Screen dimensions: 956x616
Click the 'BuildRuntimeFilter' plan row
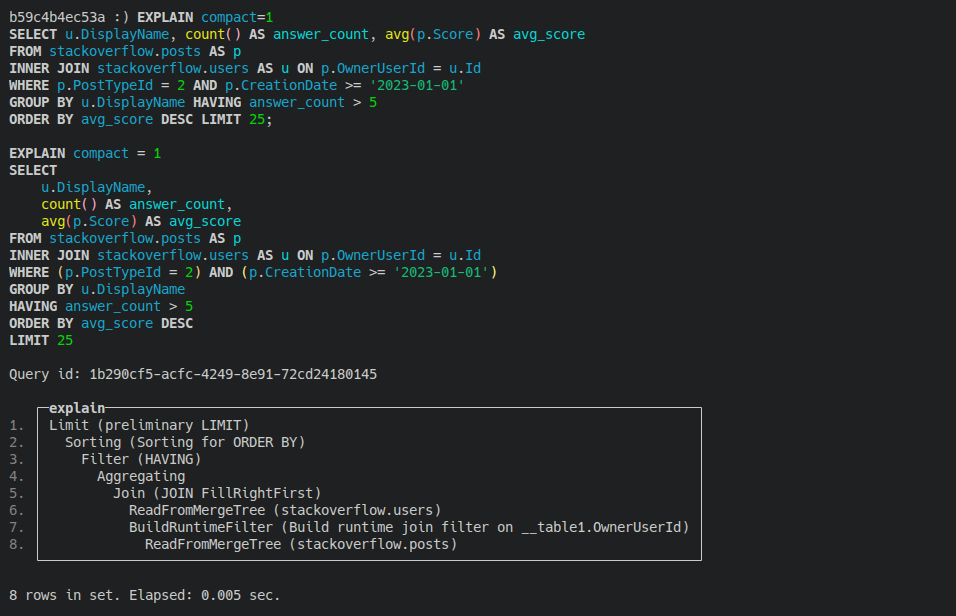coord(408,528)
